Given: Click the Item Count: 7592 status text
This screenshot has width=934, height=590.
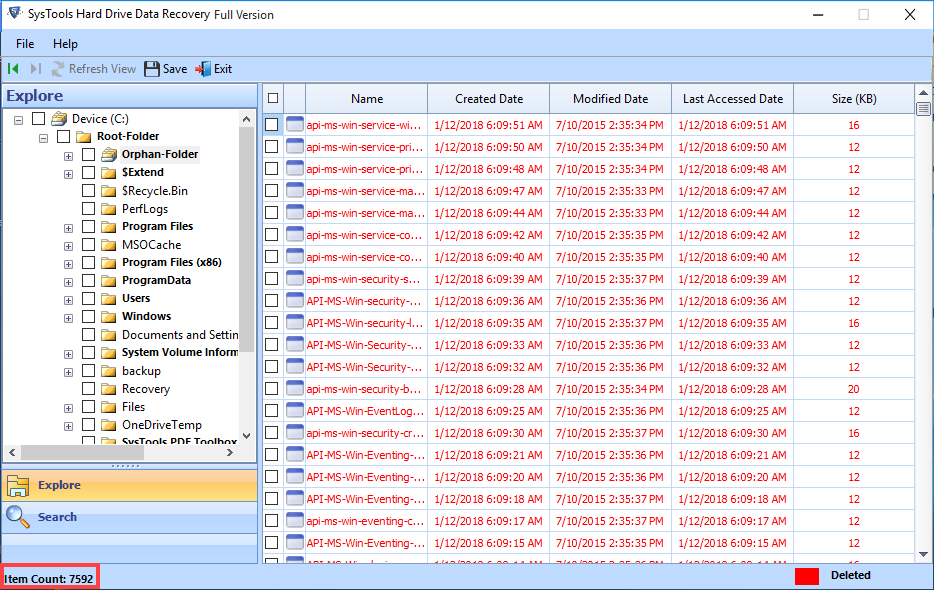Looking at the screenshot, I should (x=49, y=579).
